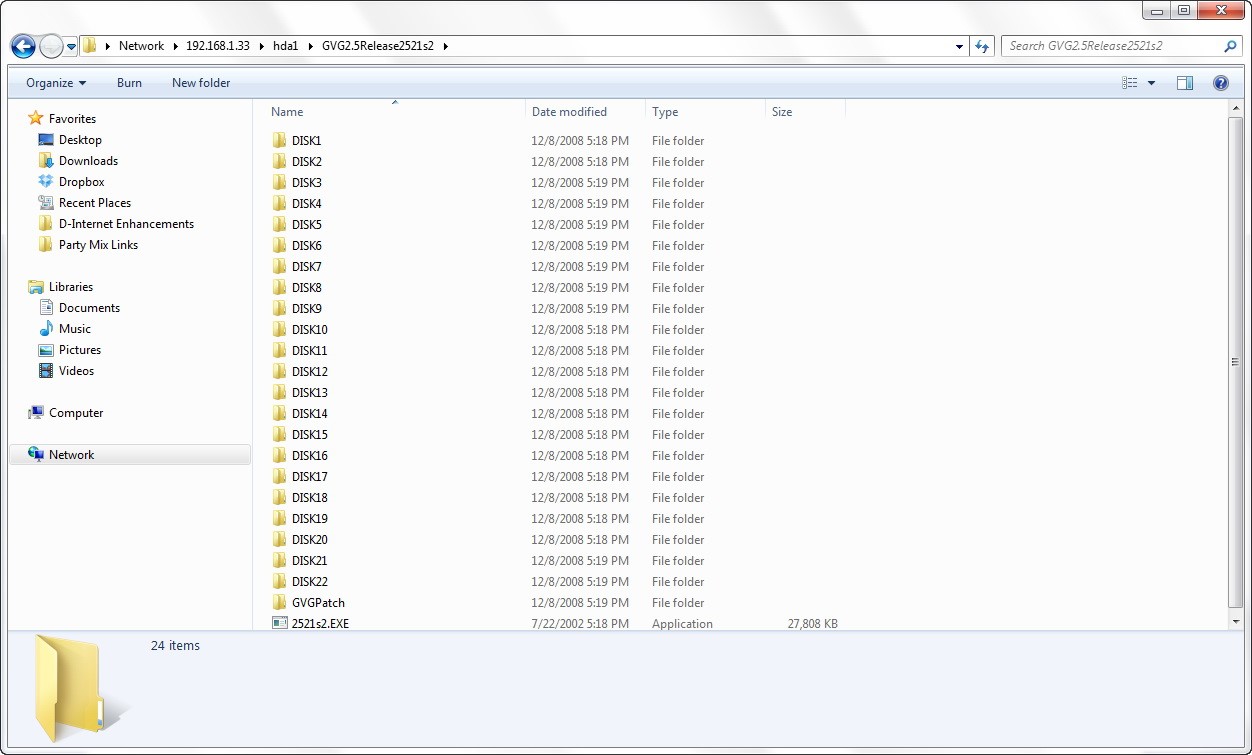Open the Organize dropdown menu
1252x755 pixels.
point(56,83)
